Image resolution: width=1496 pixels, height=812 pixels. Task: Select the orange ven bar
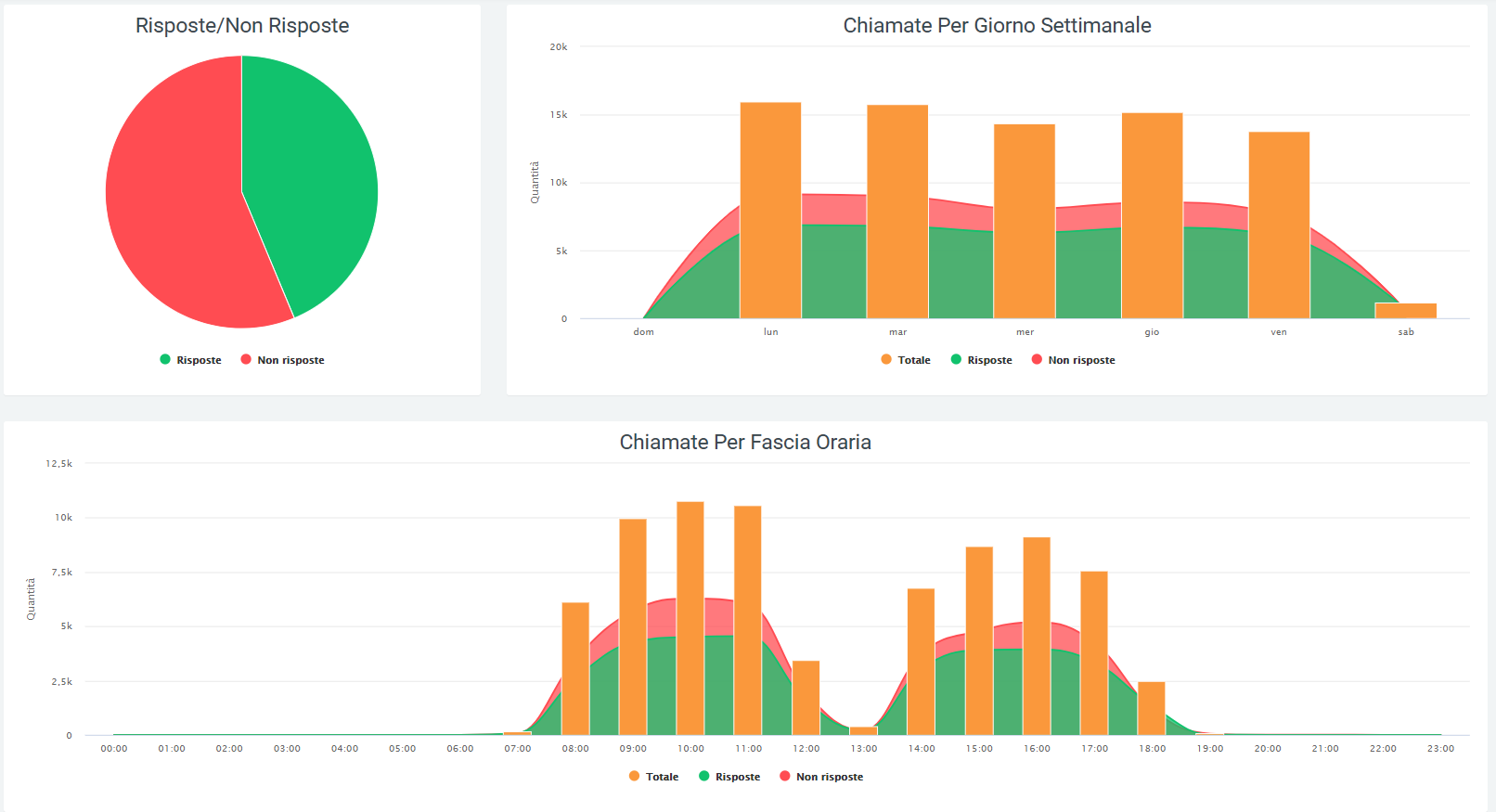click(1279, 226)
